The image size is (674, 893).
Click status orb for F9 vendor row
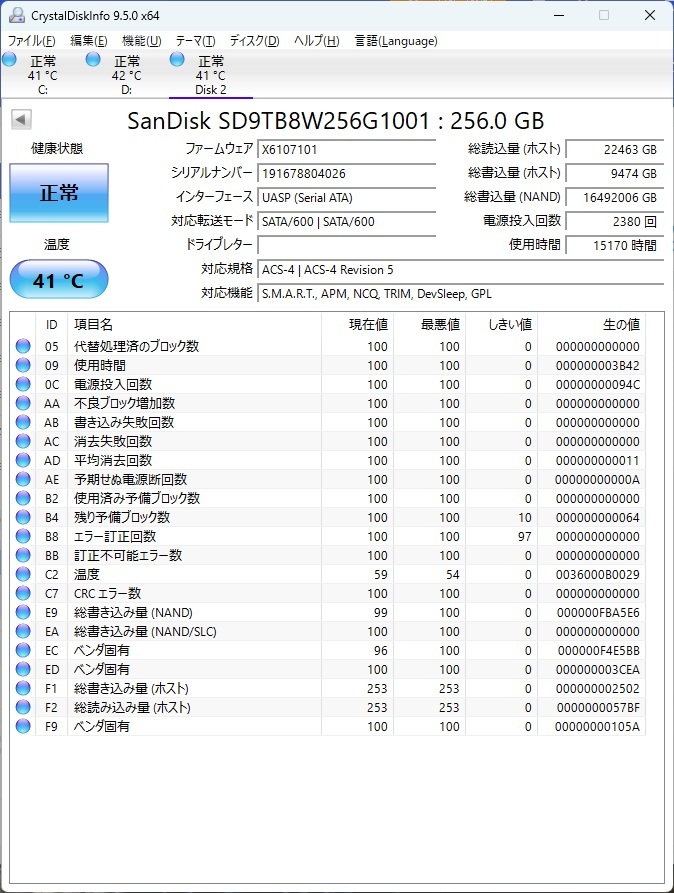23,726
